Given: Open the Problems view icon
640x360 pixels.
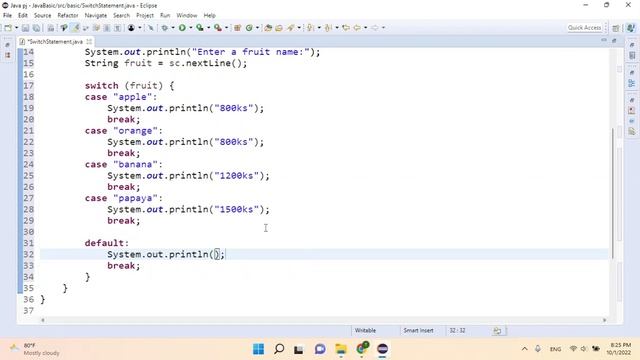Looking at the screenshot, I should (632, 111).
